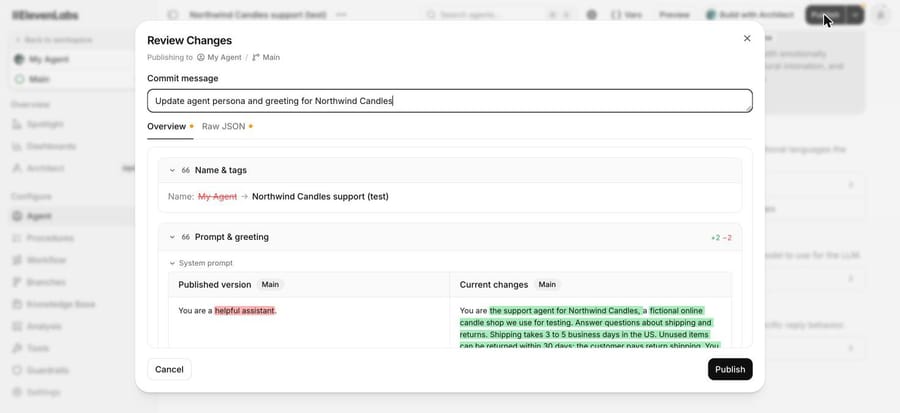900x413 pixels.
Task: Click the Dashboards icon in the sidebar
Action: (17, 146)
